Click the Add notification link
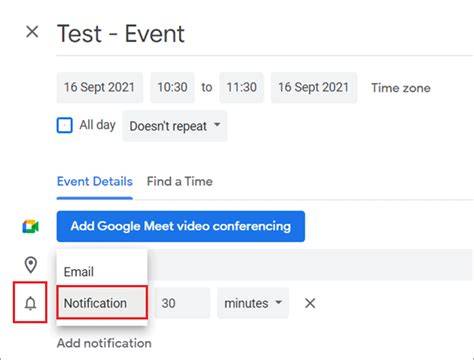 (x=104, y=343)
